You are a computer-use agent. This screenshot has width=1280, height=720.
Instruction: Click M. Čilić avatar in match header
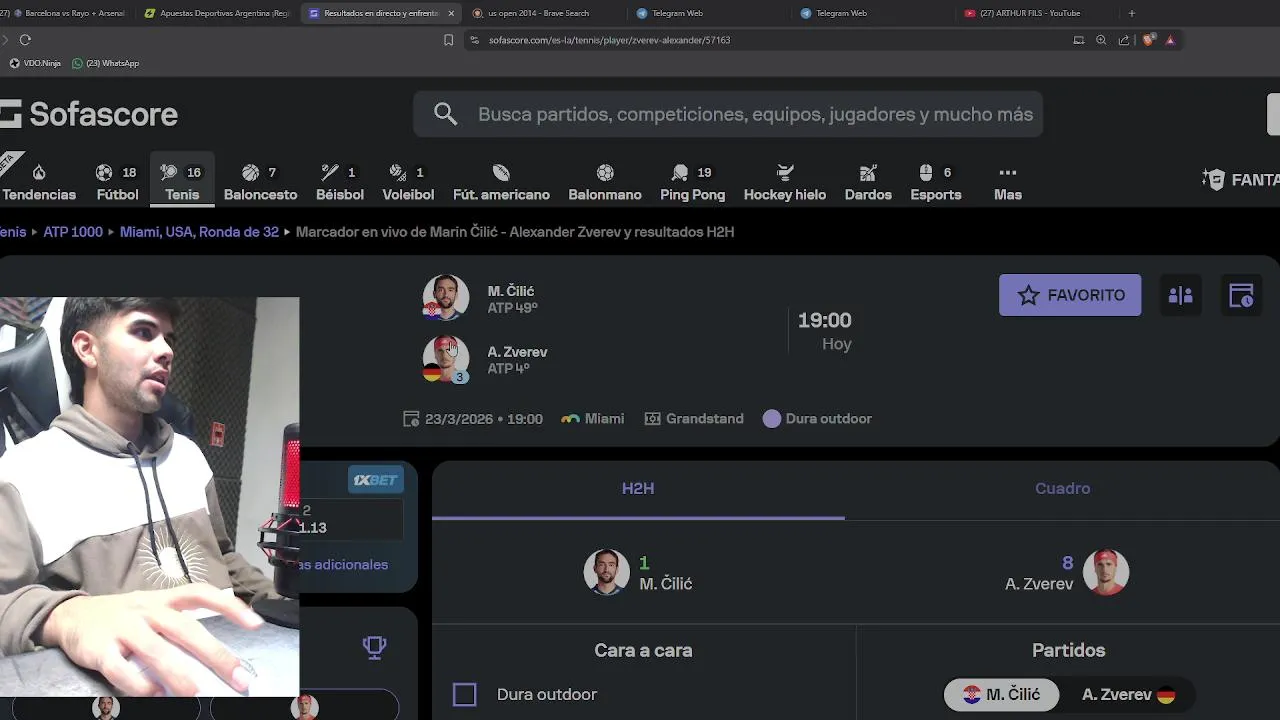pos(445,298)
